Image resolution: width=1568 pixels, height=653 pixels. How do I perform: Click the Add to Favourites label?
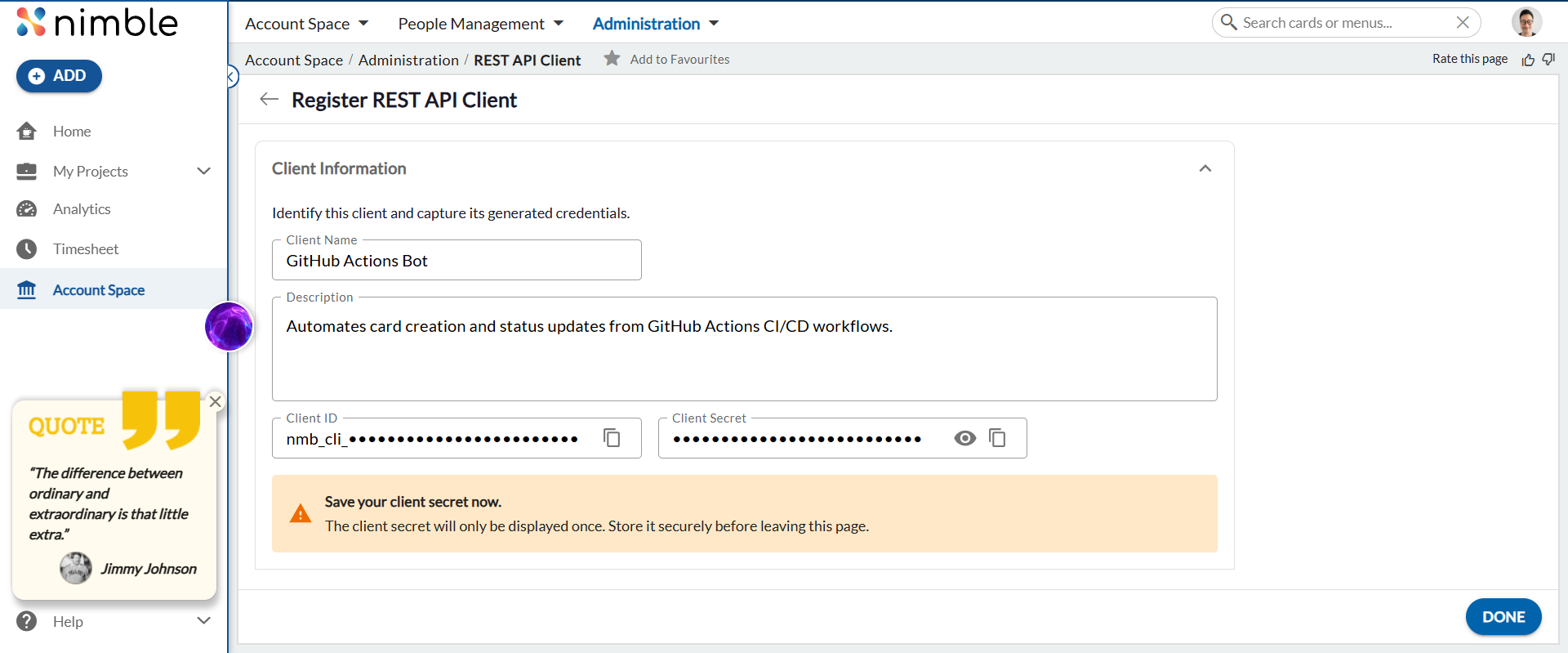click(x=680, y=60)
